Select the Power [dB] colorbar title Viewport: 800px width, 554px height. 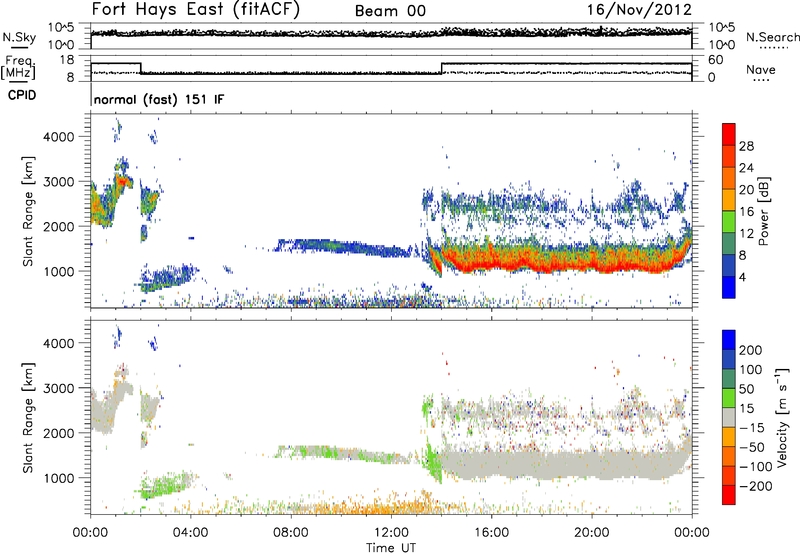[764, 211]
